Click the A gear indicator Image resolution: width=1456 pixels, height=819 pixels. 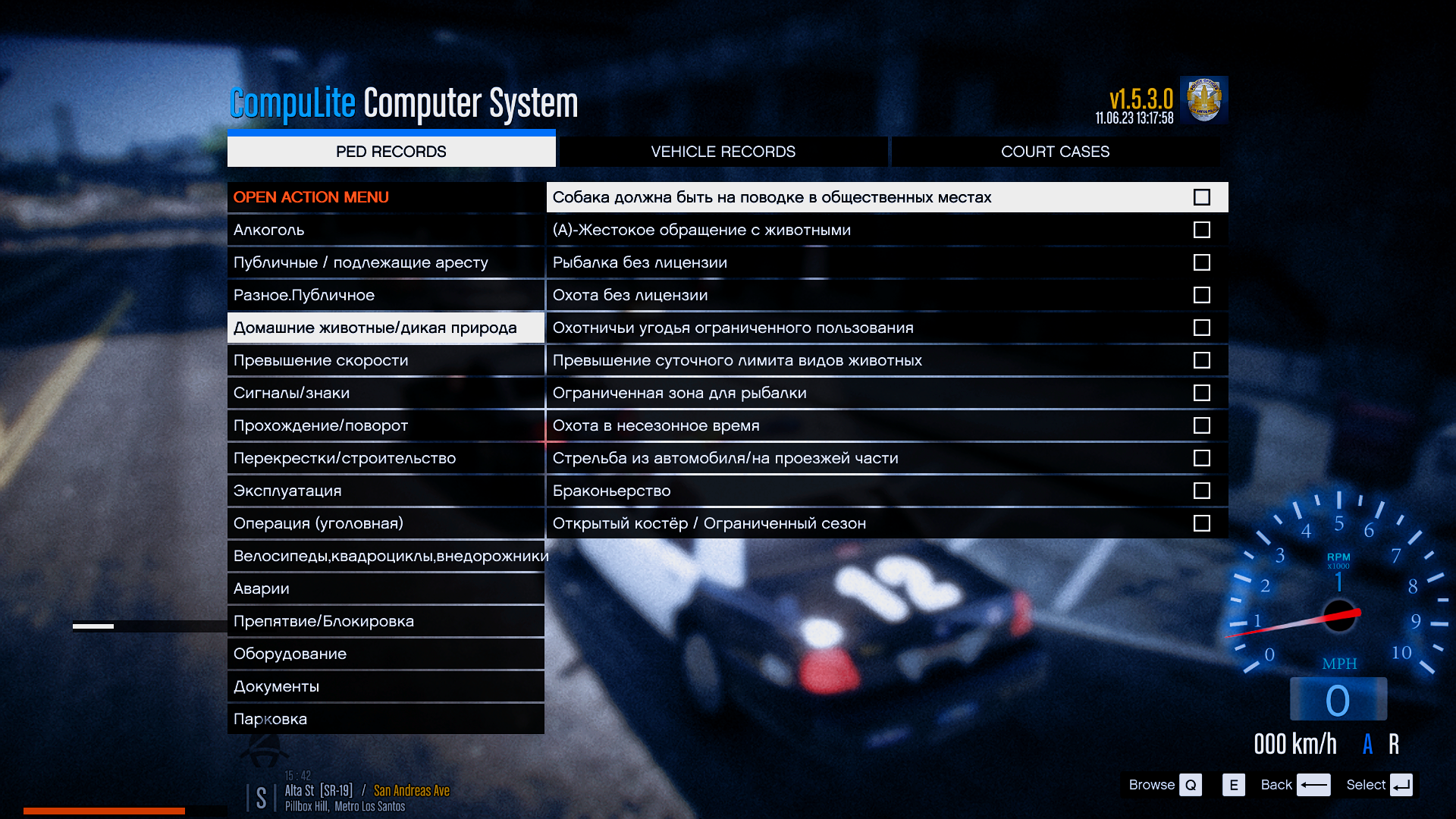[x=1367, y=744]
